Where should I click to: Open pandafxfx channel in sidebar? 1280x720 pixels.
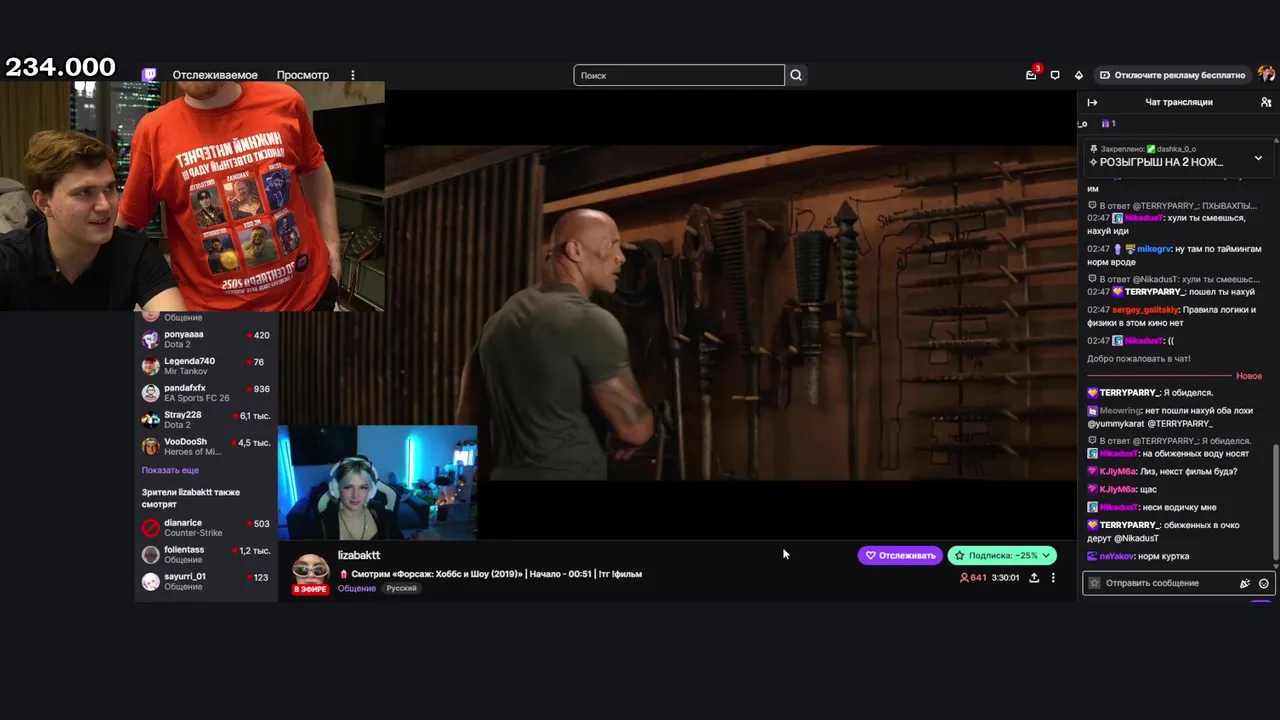coord(206,393)
